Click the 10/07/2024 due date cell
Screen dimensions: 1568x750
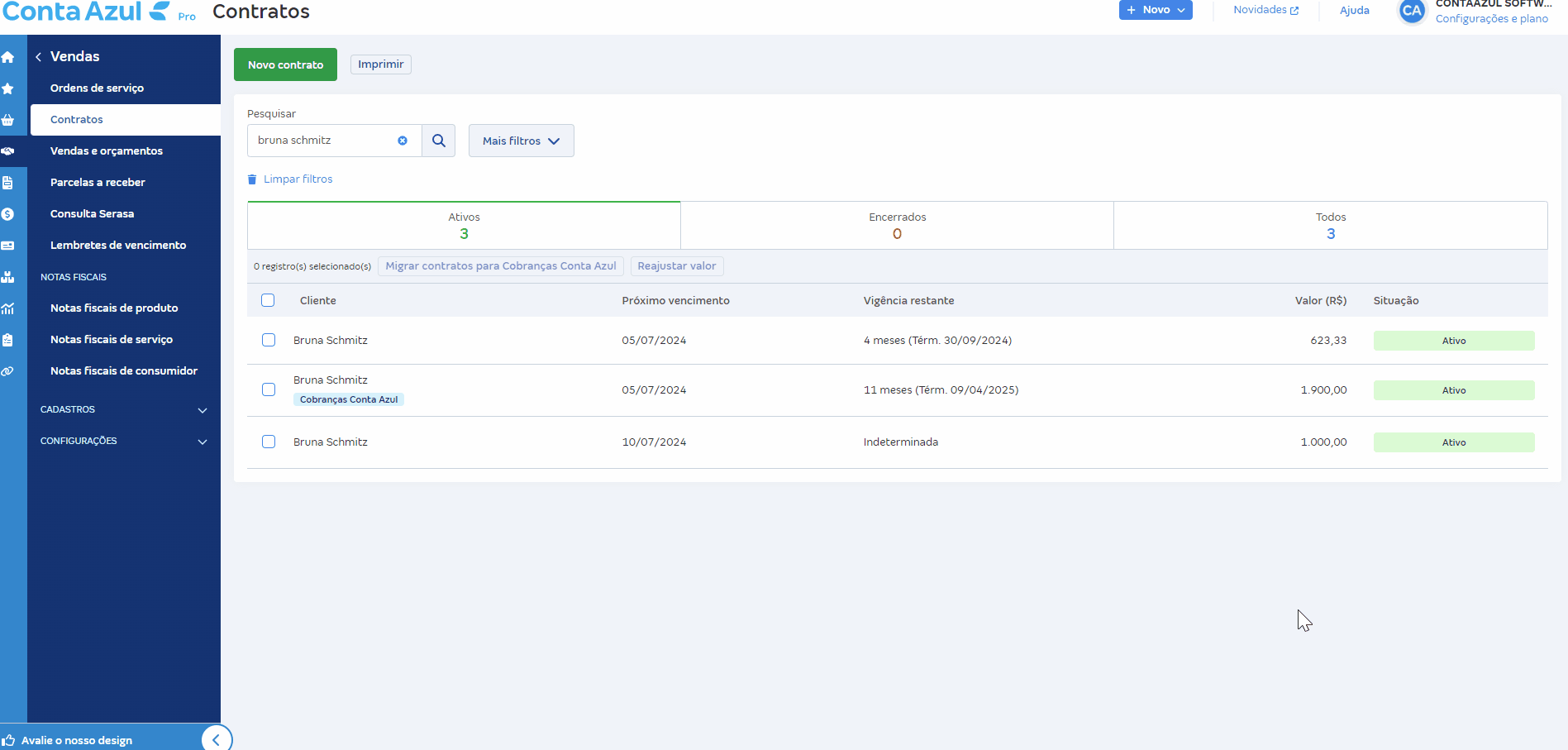pyautogui.click(x=654, y=442)
